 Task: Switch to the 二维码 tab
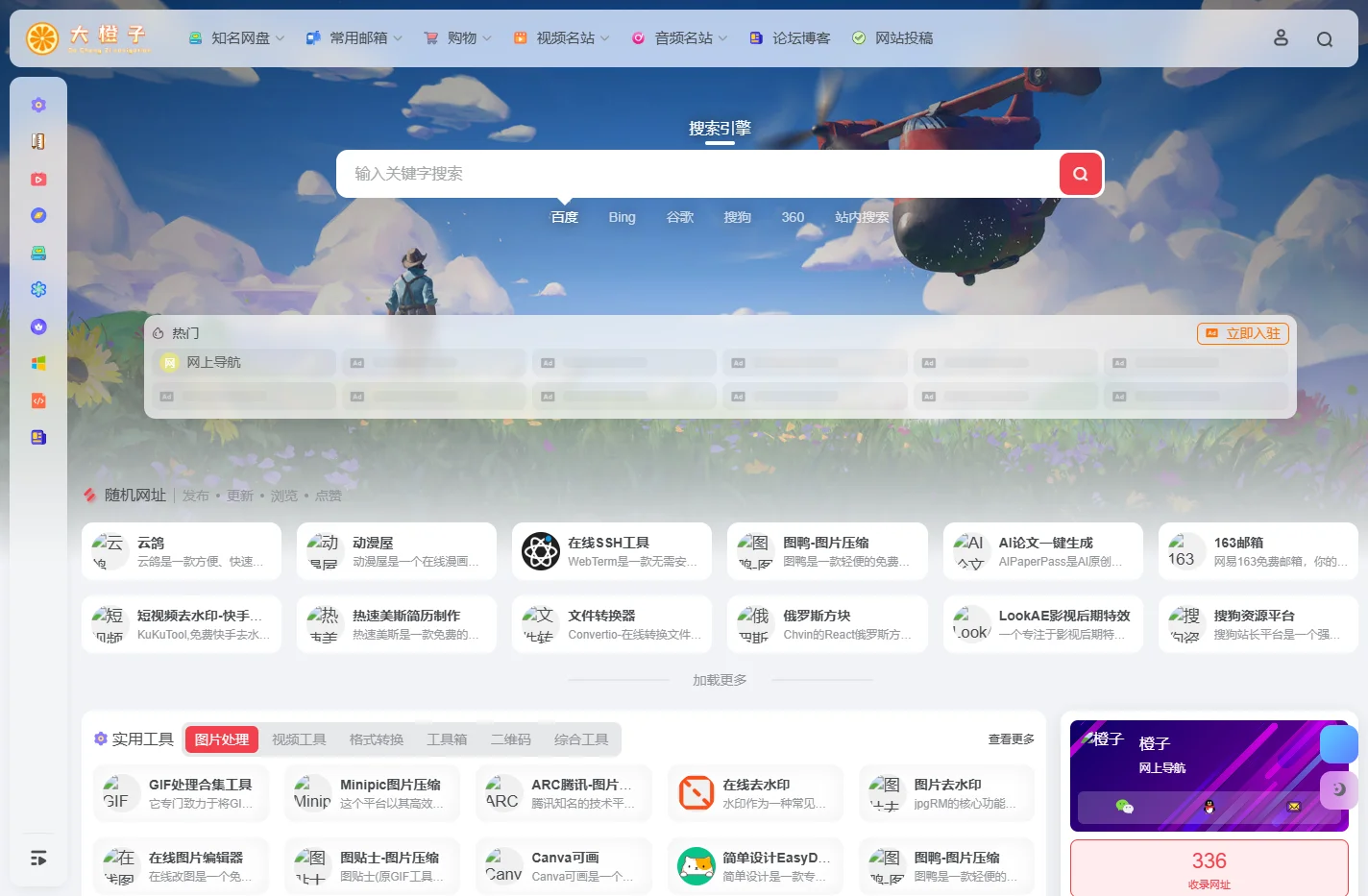coord(511,739)
